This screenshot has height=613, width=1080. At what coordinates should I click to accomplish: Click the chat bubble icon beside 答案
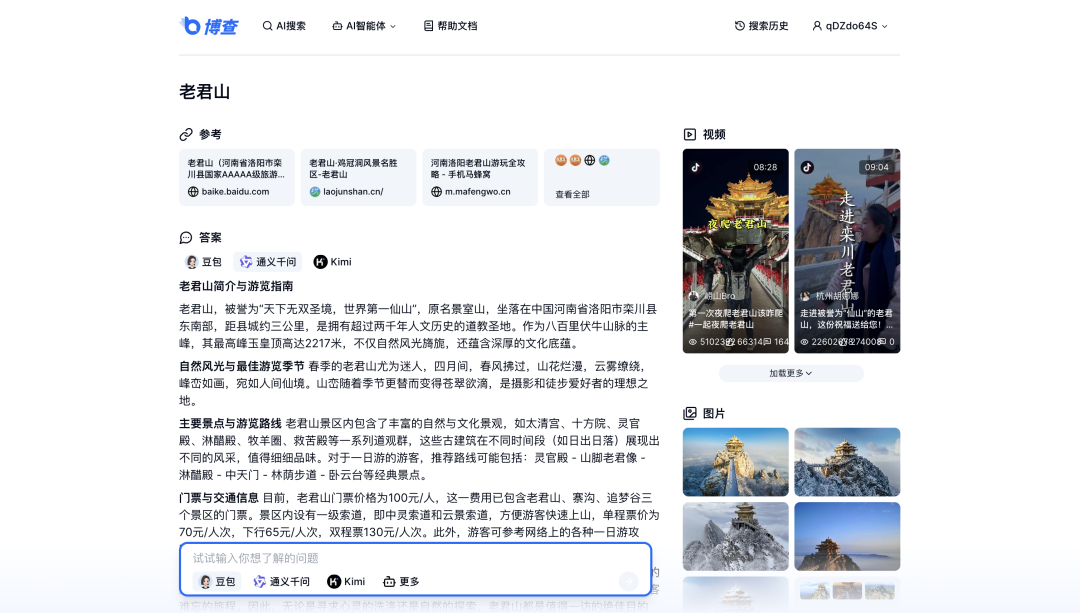click(186, 238)
